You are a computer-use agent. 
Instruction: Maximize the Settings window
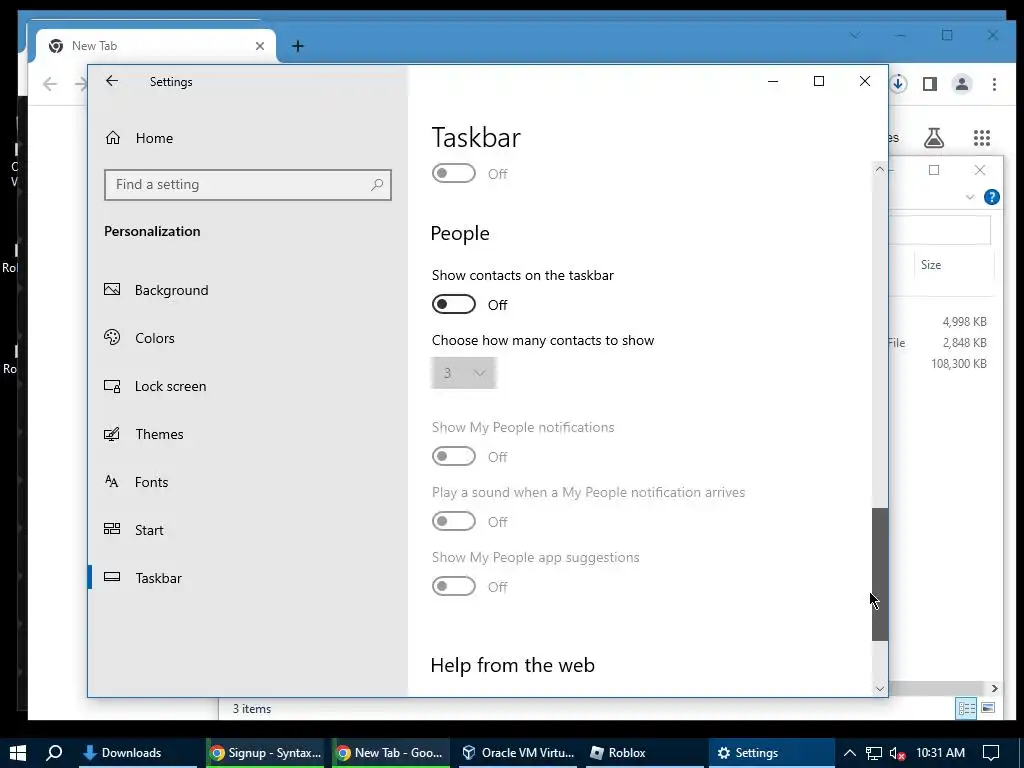point(819,81)
